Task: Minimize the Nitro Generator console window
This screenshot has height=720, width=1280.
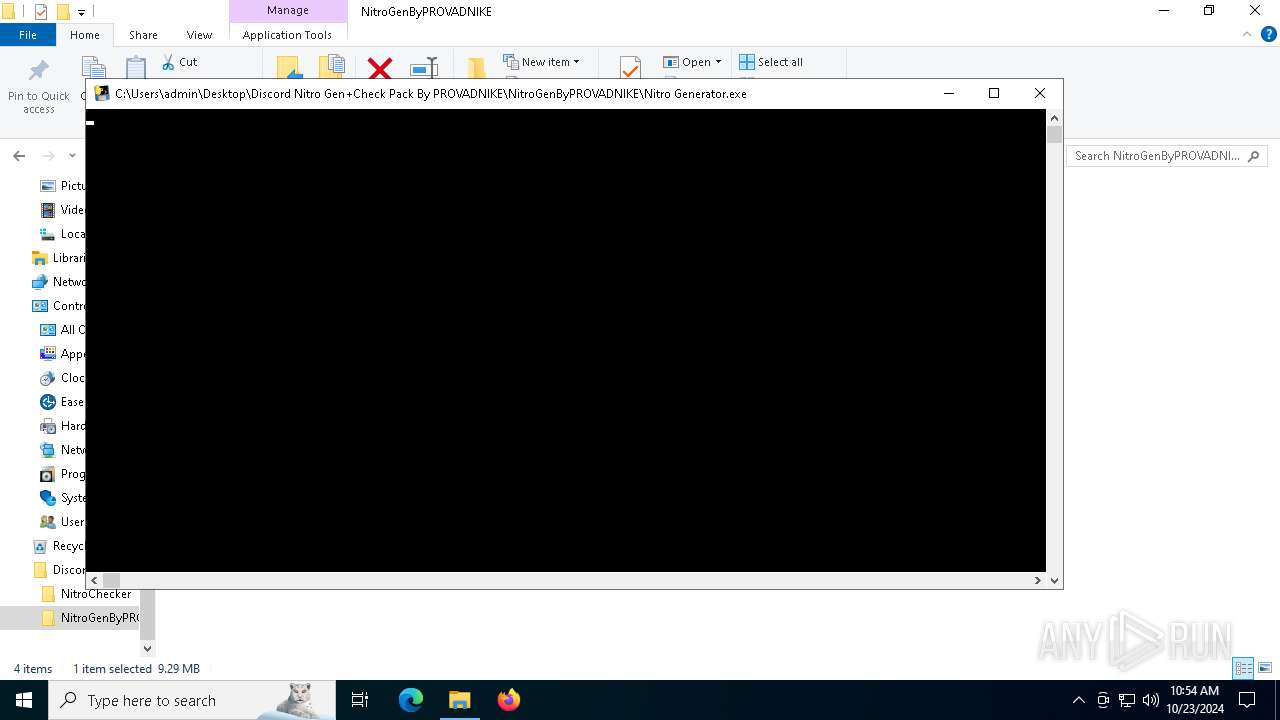Action: [x=948, y=93]
